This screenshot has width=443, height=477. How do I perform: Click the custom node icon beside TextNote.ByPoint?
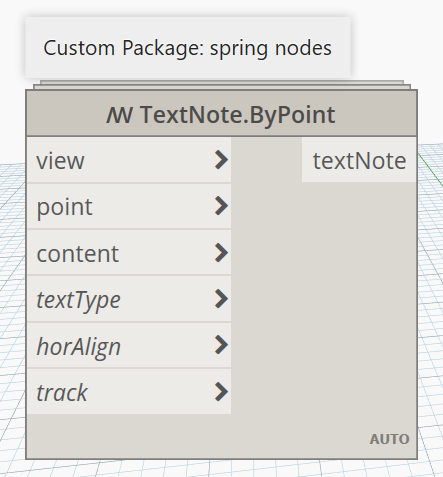point(120,115)
